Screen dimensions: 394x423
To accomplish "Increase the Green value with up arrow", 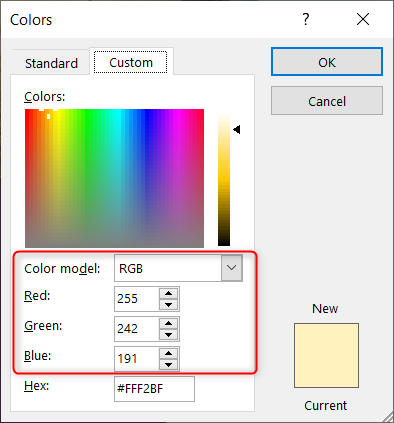I will 168,324.
